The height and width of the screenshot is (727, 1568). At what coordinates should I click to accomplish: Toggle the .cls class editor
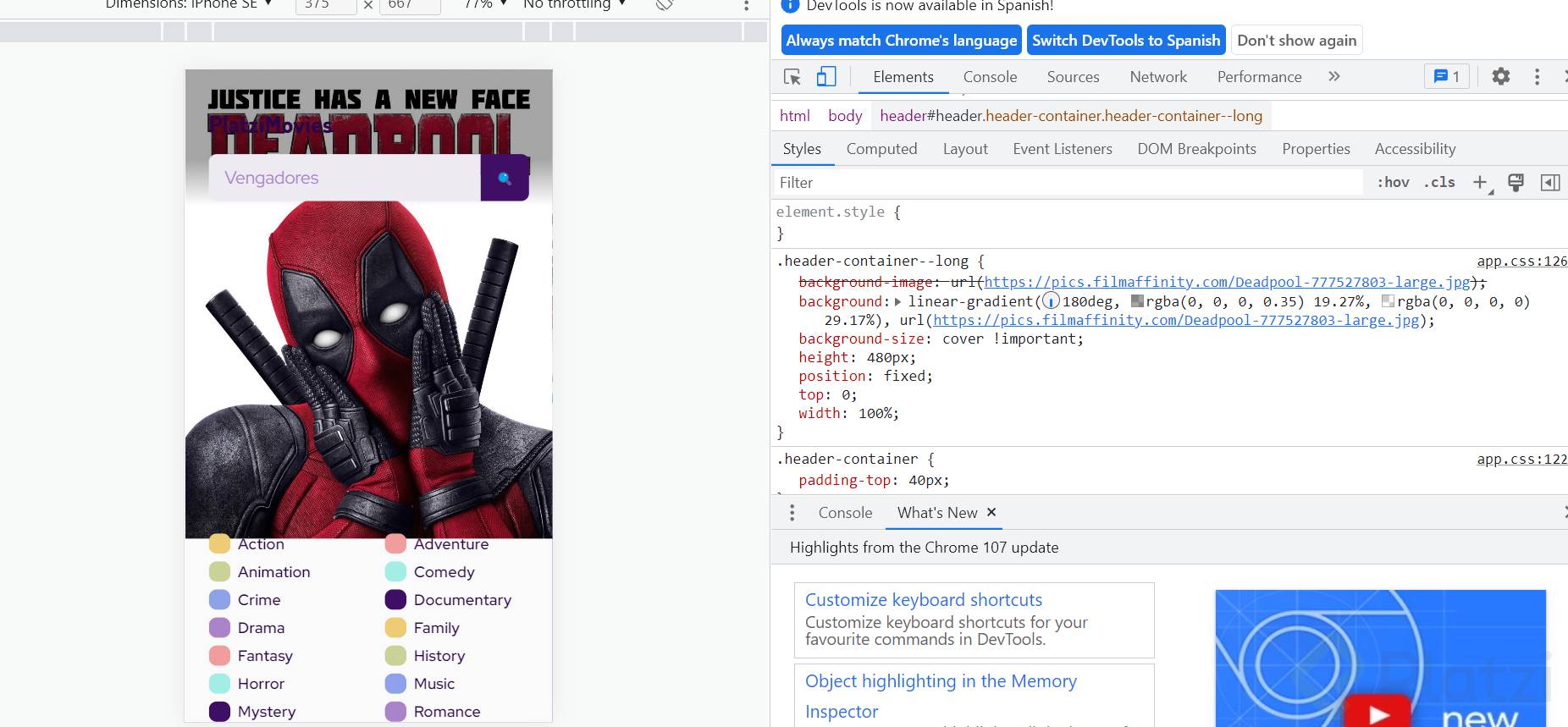point(1439,183)
